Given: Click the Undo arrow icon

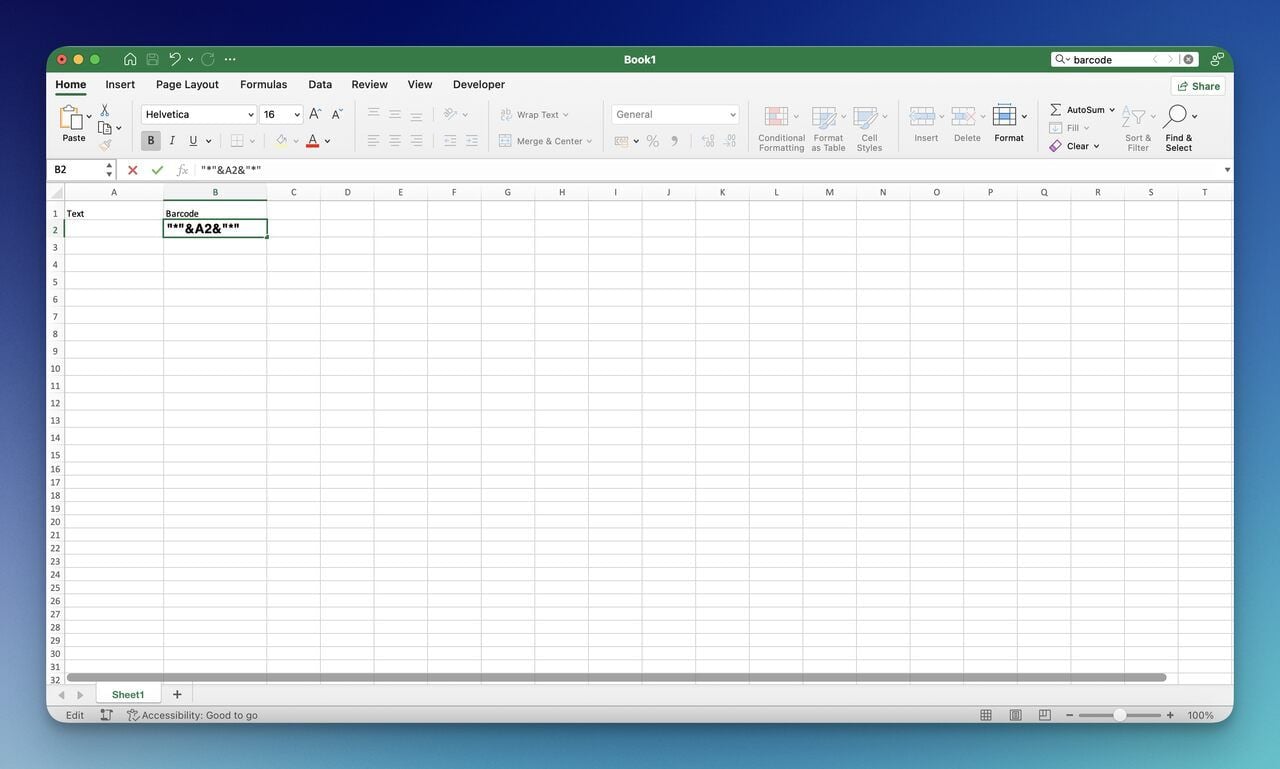Looking at the screenshot, I should point(175,59).
